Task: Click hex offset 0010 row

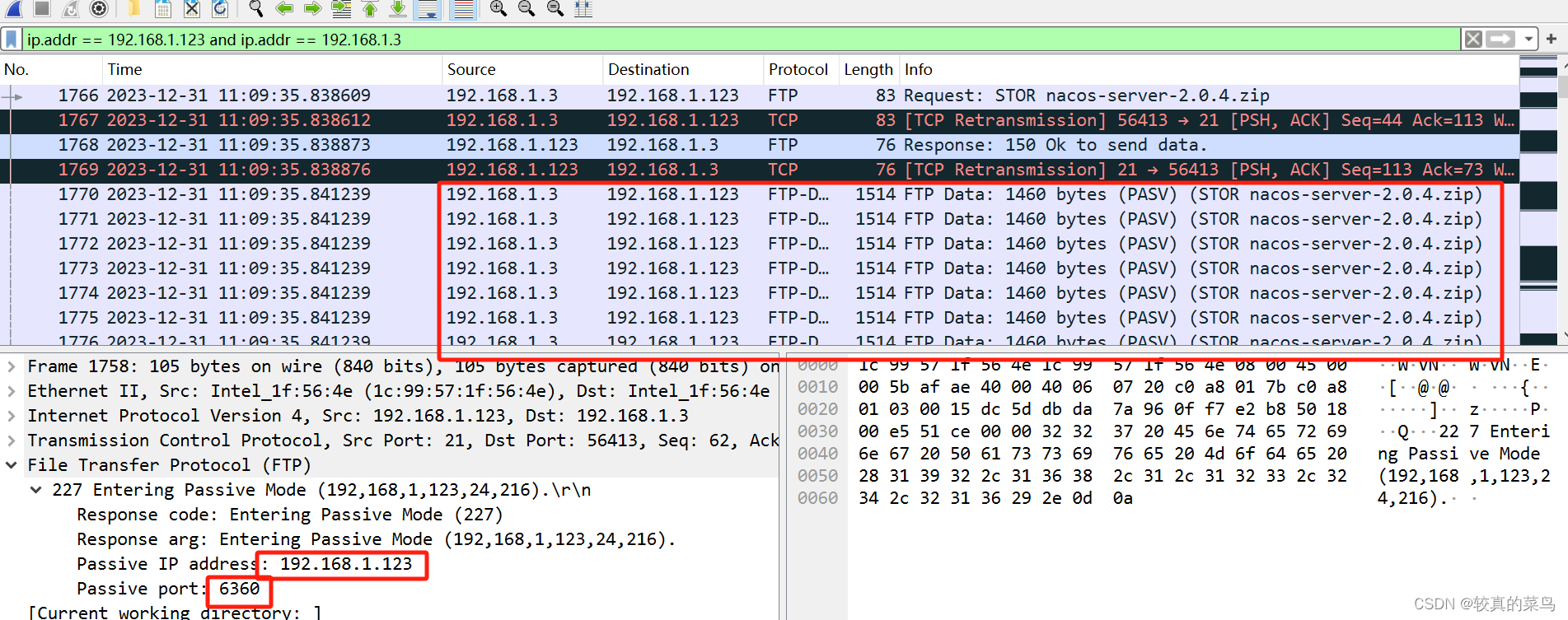Action: pyautogui.click(x=817, y=387)
